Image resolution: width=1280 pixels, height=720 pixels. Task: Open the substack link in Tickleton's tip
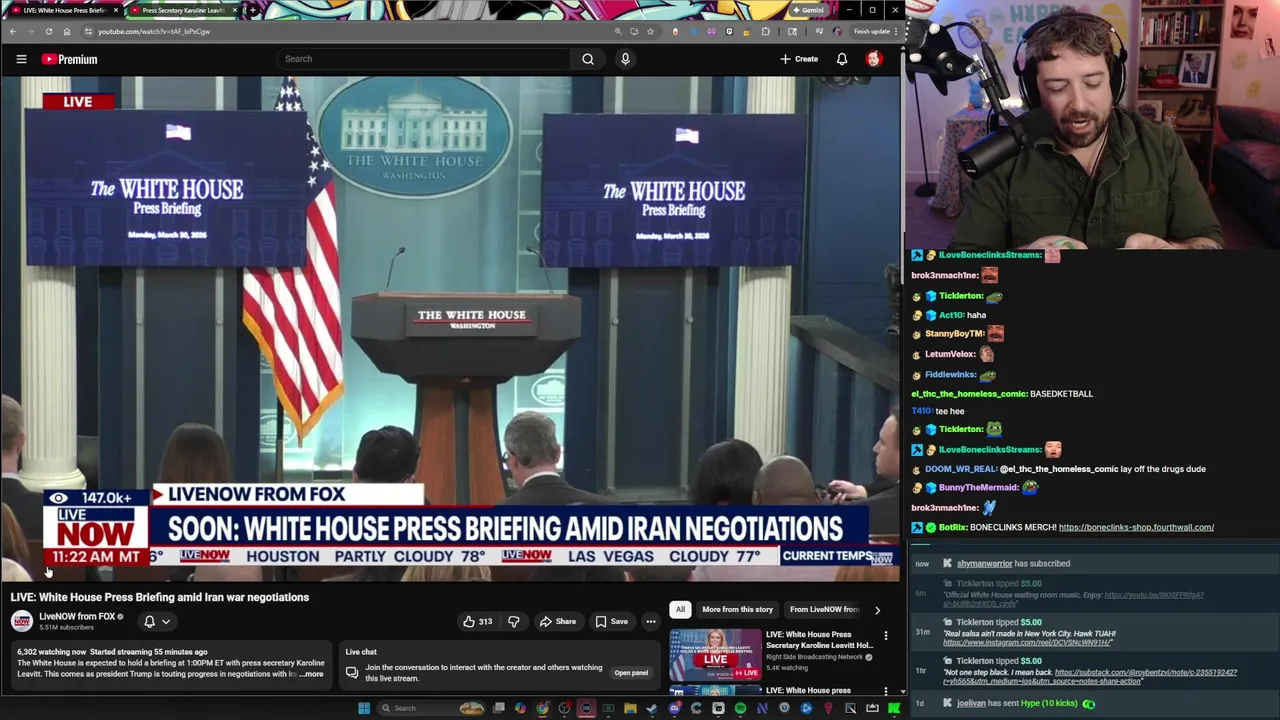(x=1146, y=673)
